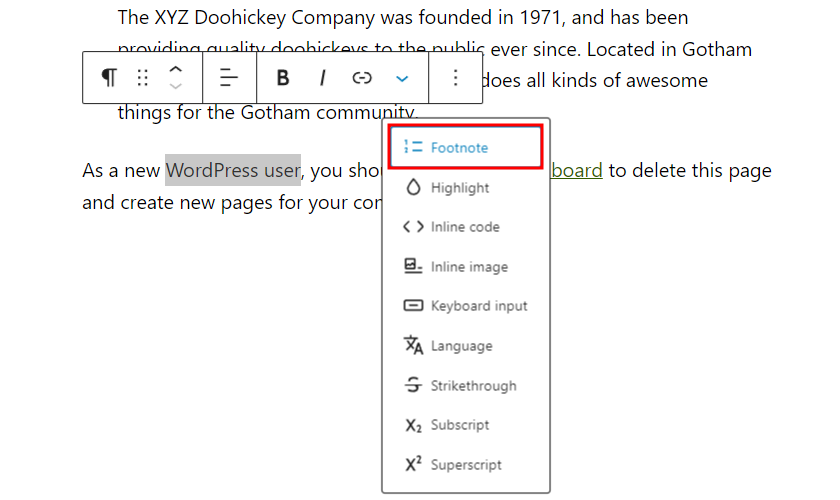Click the text 'to delete this page'
Image resolution: width=840 pixels, height=500 pixels.
[690, 170]
